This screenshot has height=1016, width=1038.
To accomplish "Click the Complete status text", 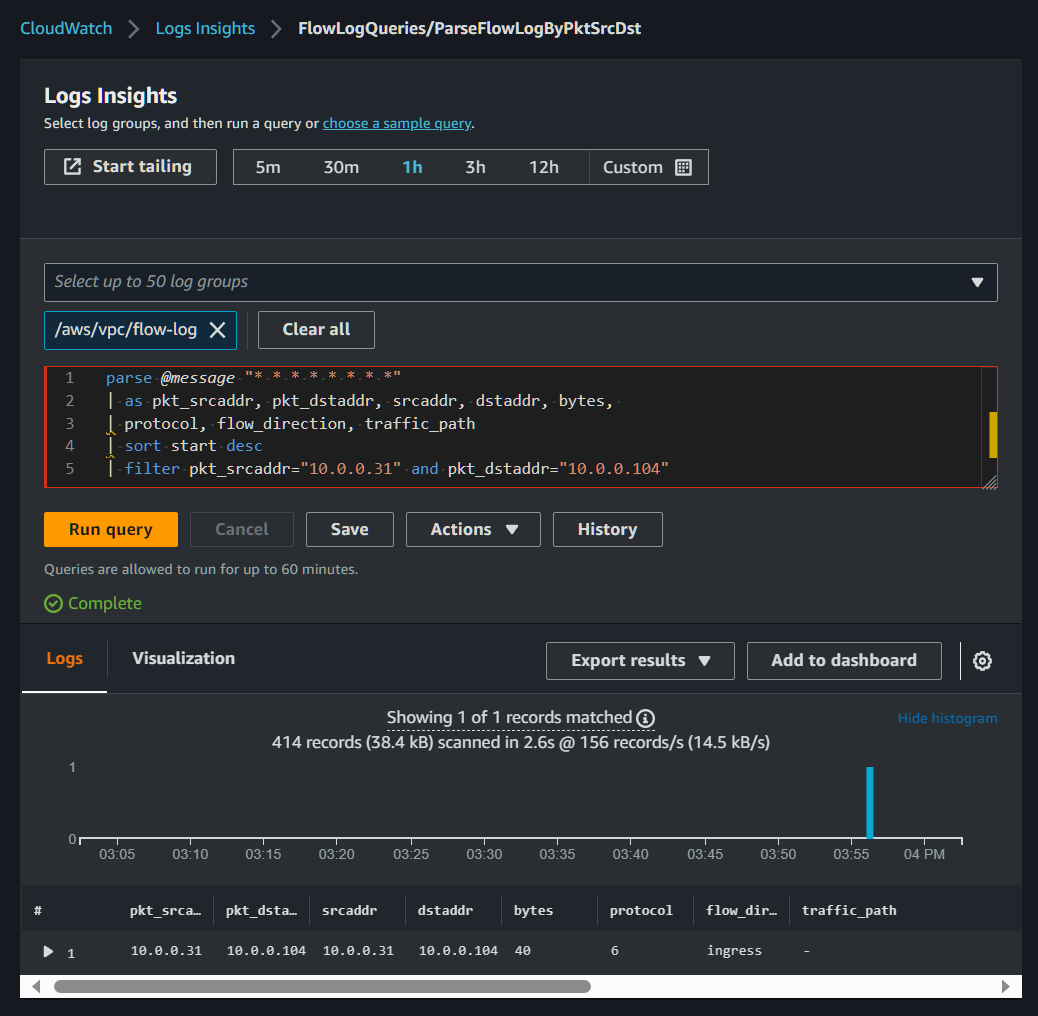I will pos(105,604).
